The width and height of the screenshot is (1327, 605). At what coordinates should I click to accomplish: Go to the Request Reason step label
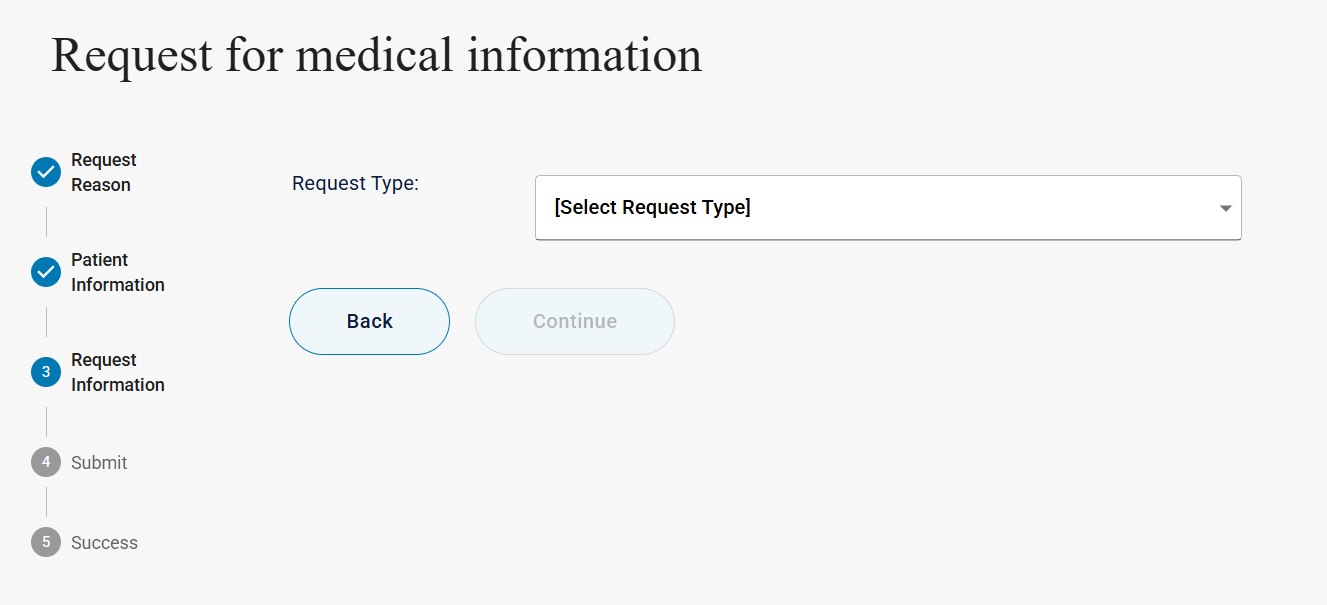(x=103, y=172)
